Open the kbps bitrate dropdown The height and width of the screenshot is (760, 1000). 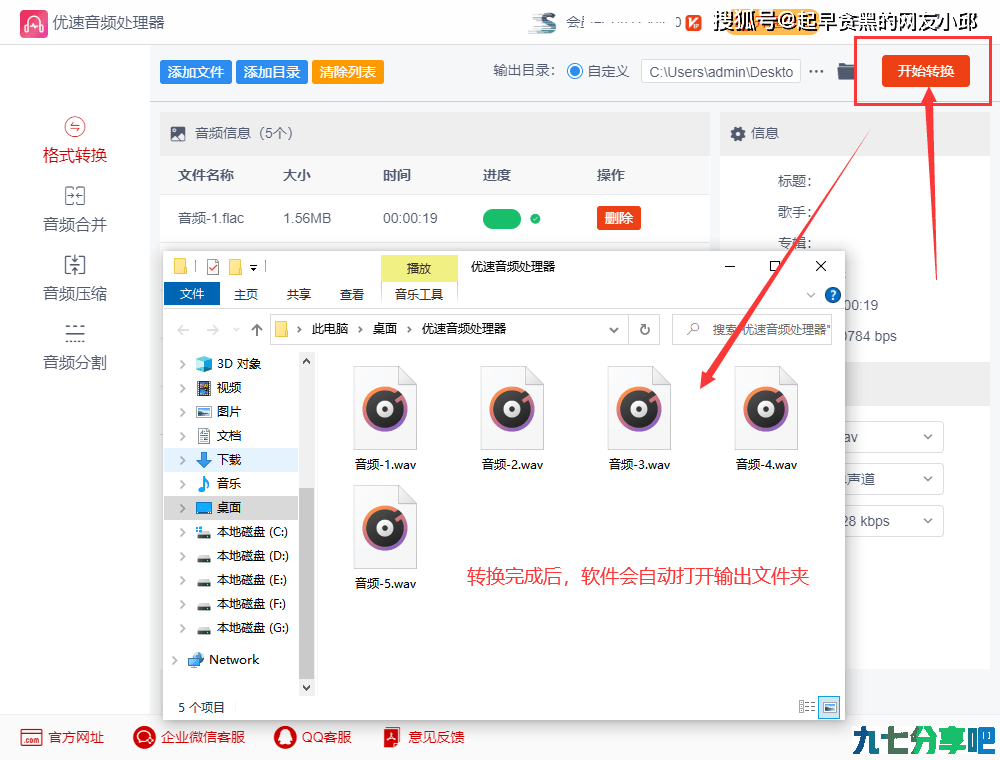point(893,521)
